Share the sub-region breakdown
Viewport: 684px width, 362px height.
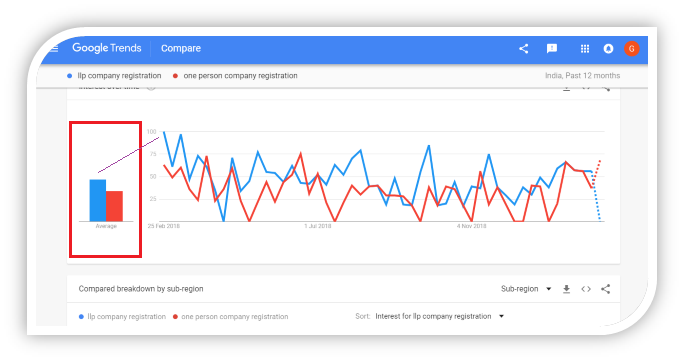(605, 289)
